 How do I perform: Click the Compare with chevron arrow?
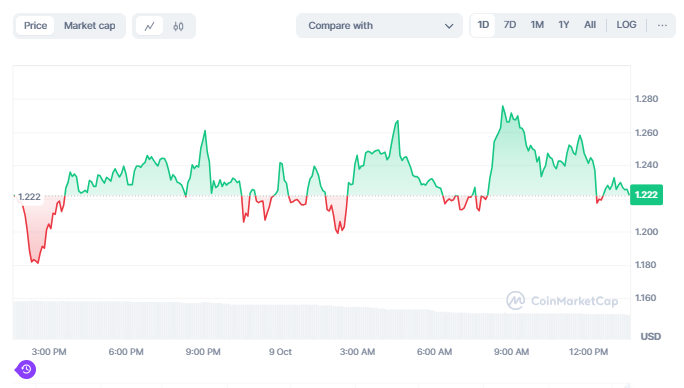(x=448, y=26)
